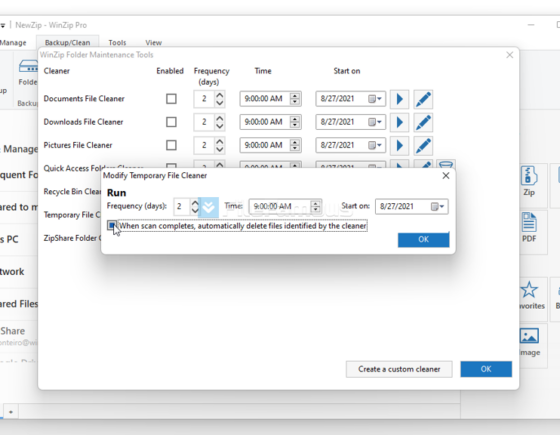Run the Pictures File Cleaner now
The image size is (560, 435).
tap(399, 145)
